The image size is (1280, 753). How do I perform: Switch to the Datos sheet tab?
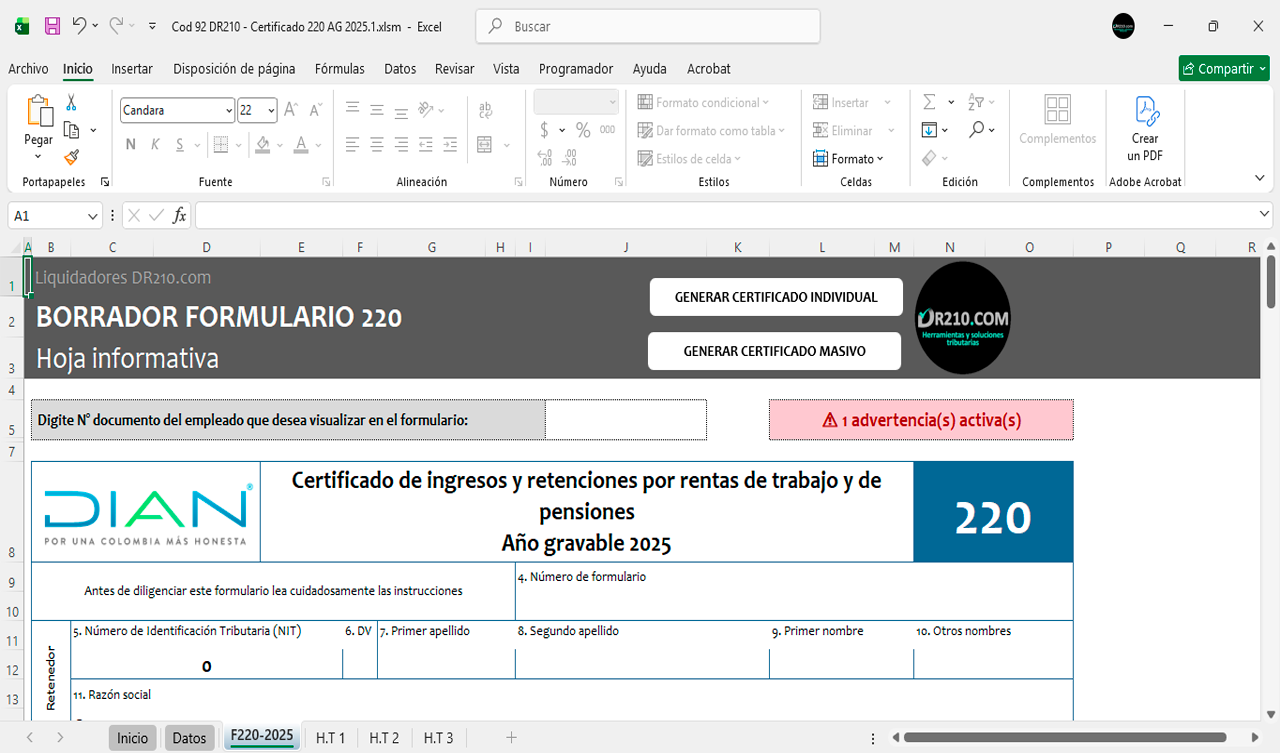coord(189,738)
